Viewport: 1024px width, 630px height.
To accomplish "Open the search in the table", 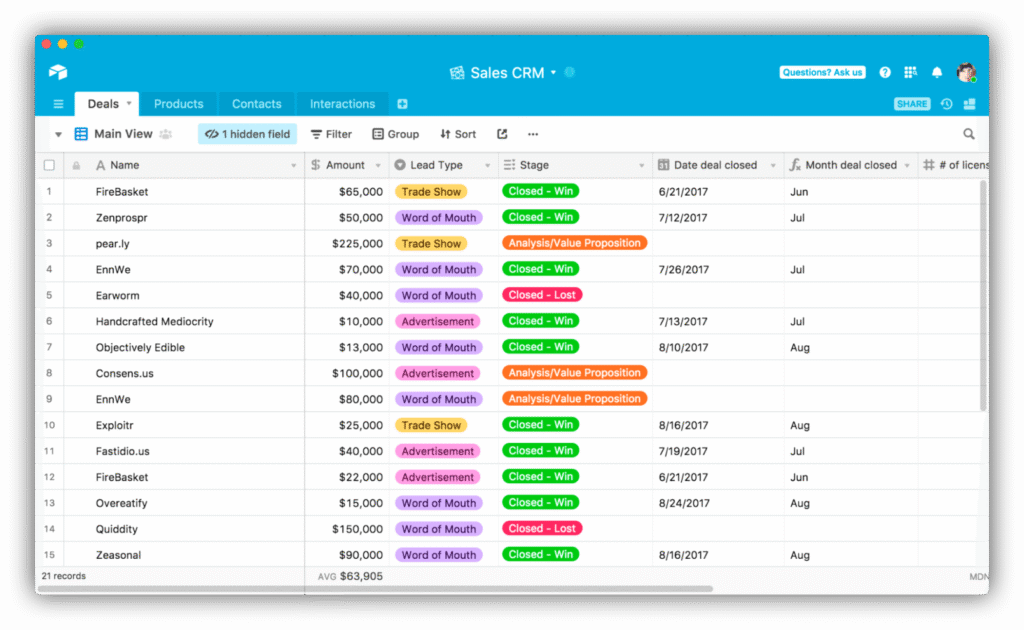I will 968,133.
